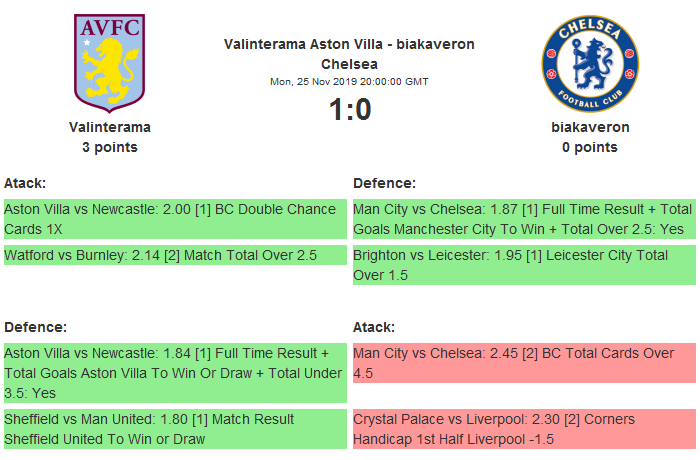Open the biakaveron player name
The width and height of the screenshot is (700, 460).
590,127
